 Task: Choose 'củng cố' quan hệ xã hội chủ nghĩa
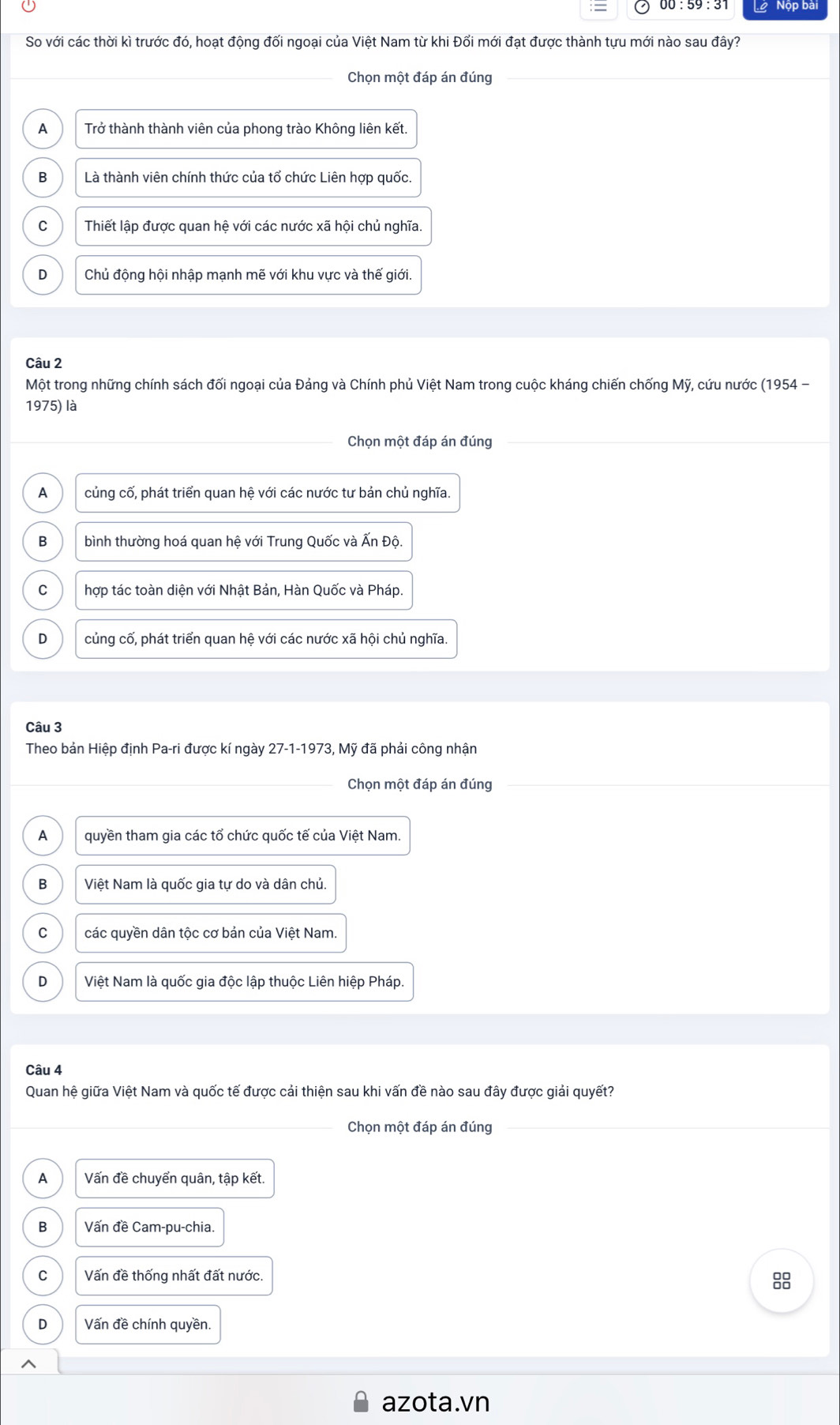pos(266,639)
